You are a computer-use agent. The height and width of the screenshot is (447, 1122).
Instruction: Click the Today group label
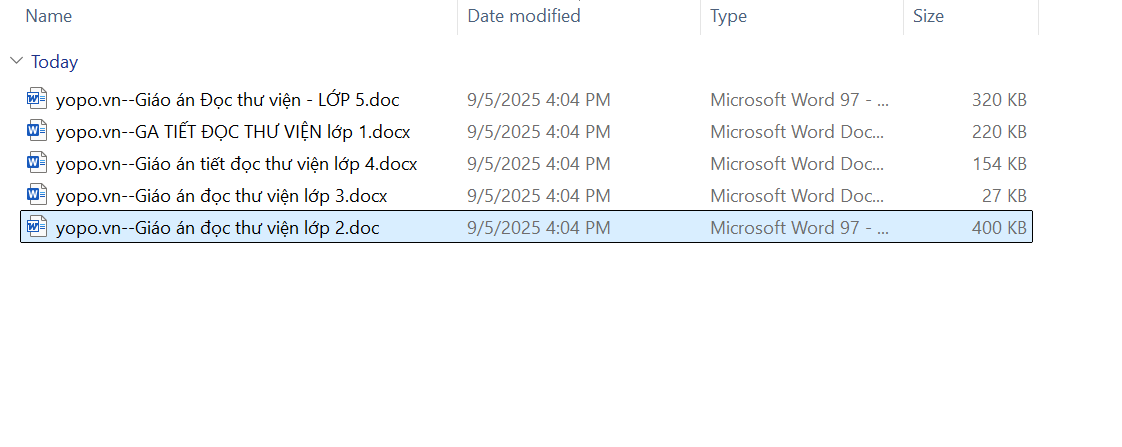point(54,62)
